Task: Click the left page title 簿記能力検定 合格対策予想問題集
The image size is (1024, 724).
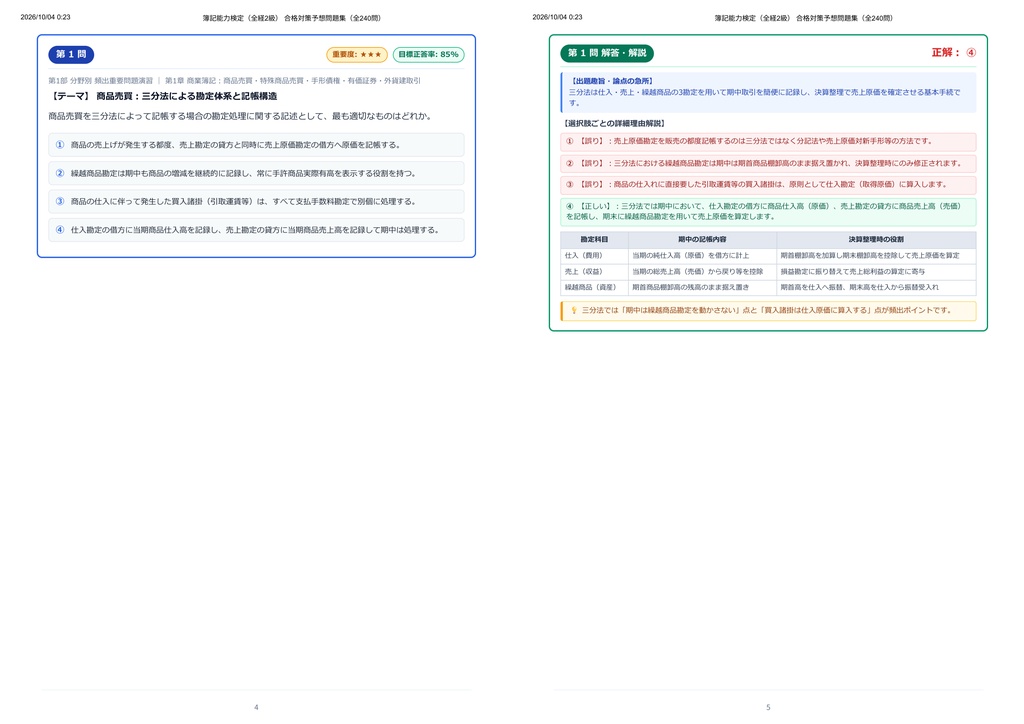Action: 291,18
